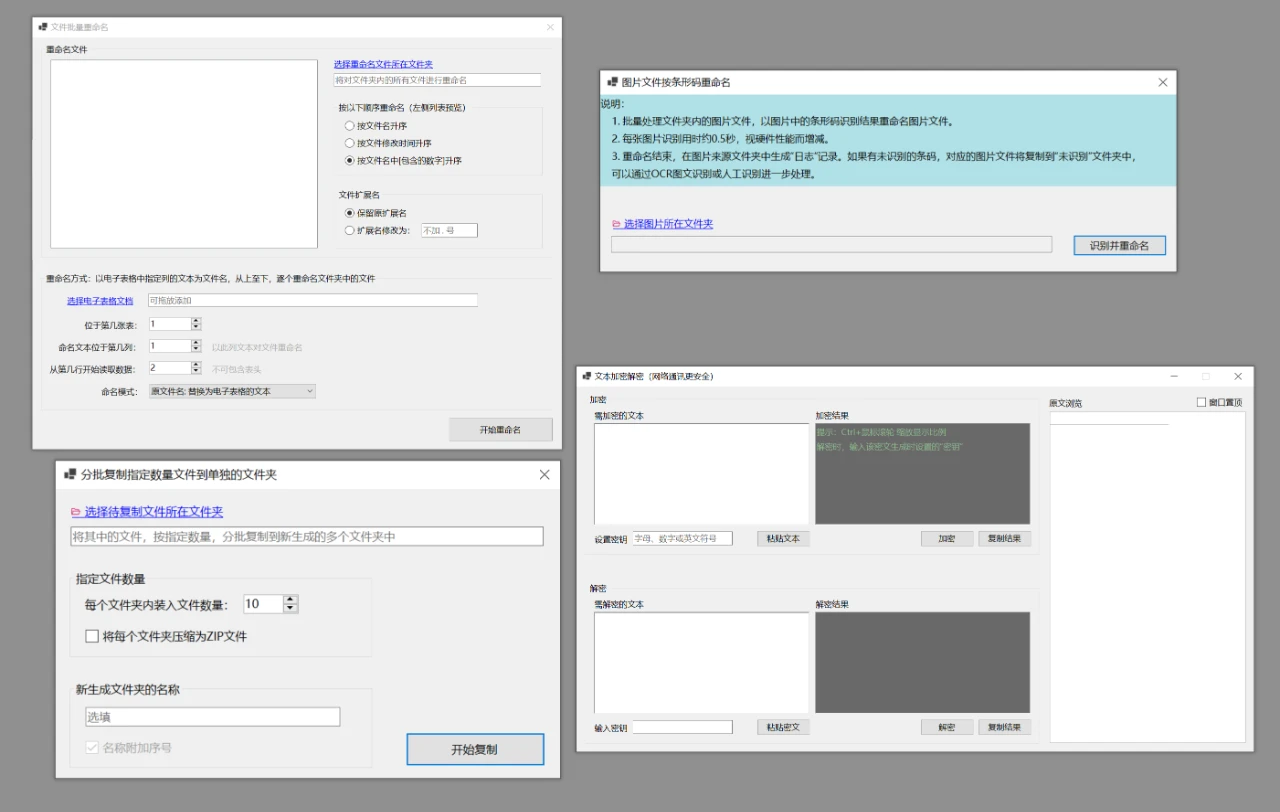Focus the 输入密钥 input field
Screen dimensions: 1280x812
682,727
